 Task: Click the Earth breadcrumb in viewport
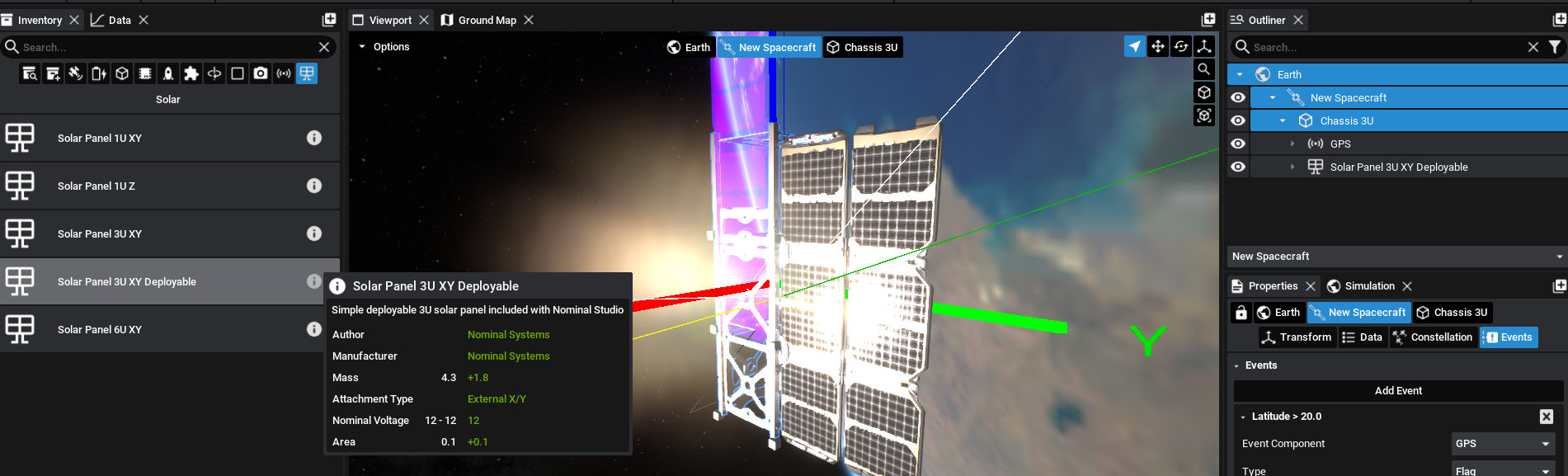689,47
